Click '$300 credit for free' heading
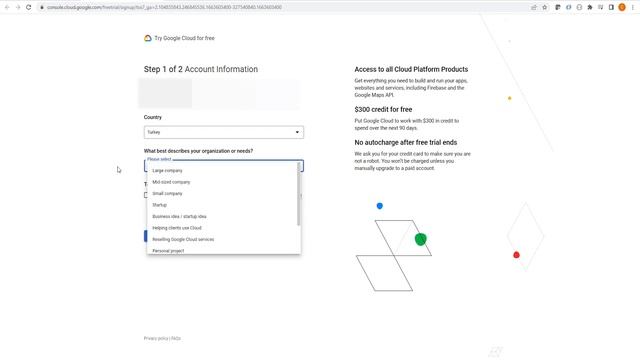Image resolution: width=640 pixels, height=360 pixels. coord(383,109)
